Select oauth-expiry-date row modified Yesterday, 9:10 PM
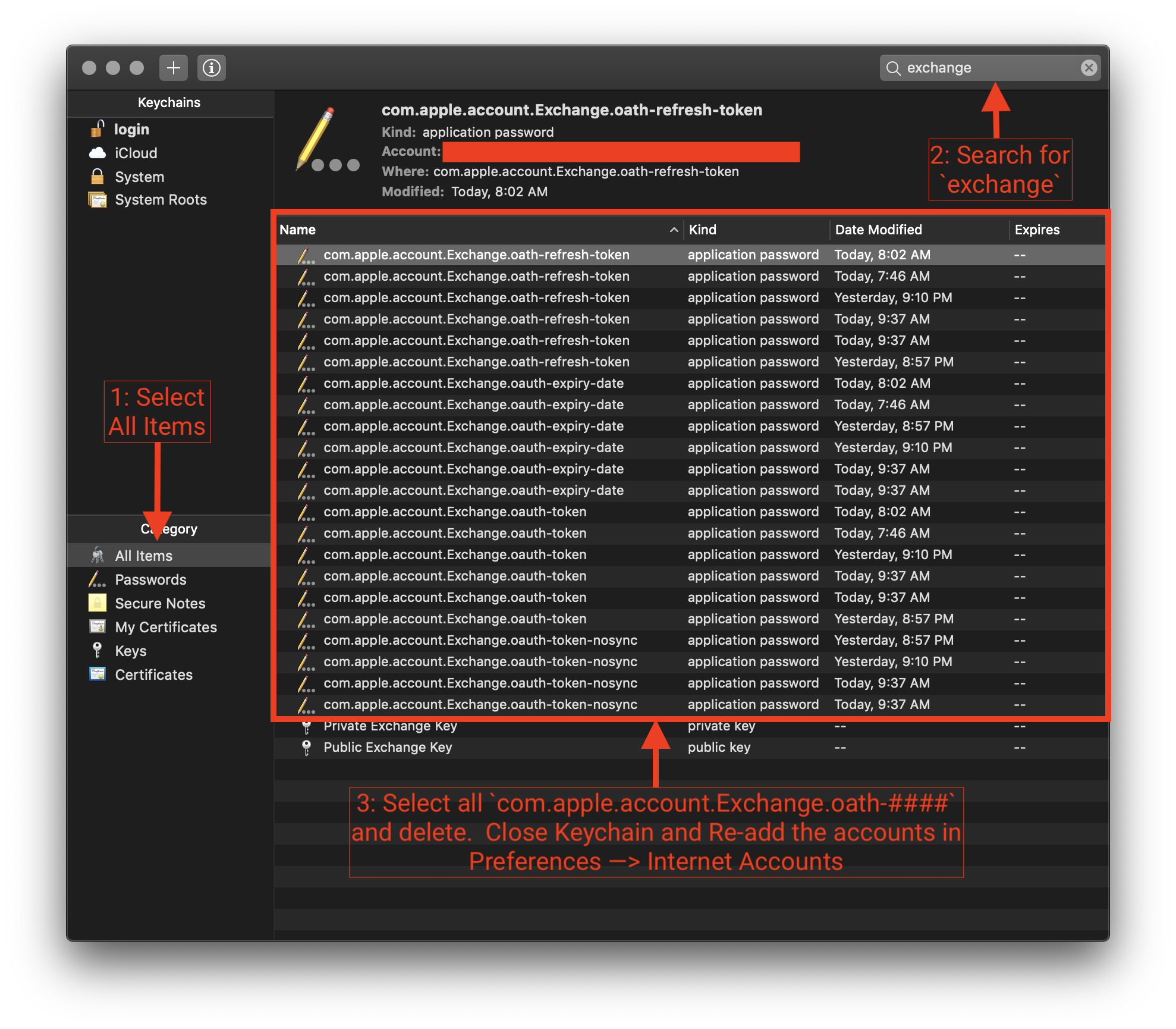Image resolution: width=1176 pixels, height=1029 pixels. (x=690, y=447)
